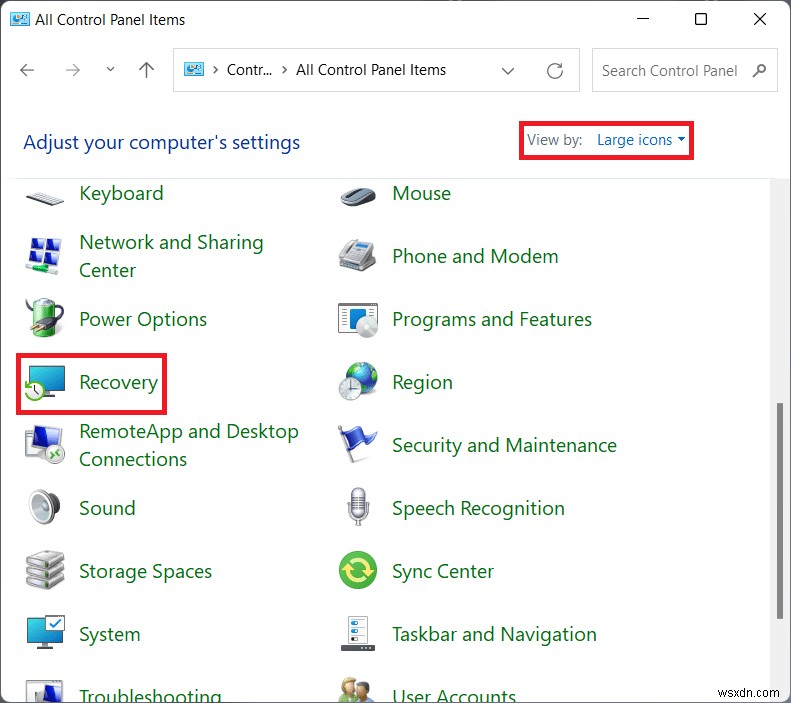791x703 pixels.
Task: Click the RemoteApp and Desktop Connections link
Action: (188, 445)
